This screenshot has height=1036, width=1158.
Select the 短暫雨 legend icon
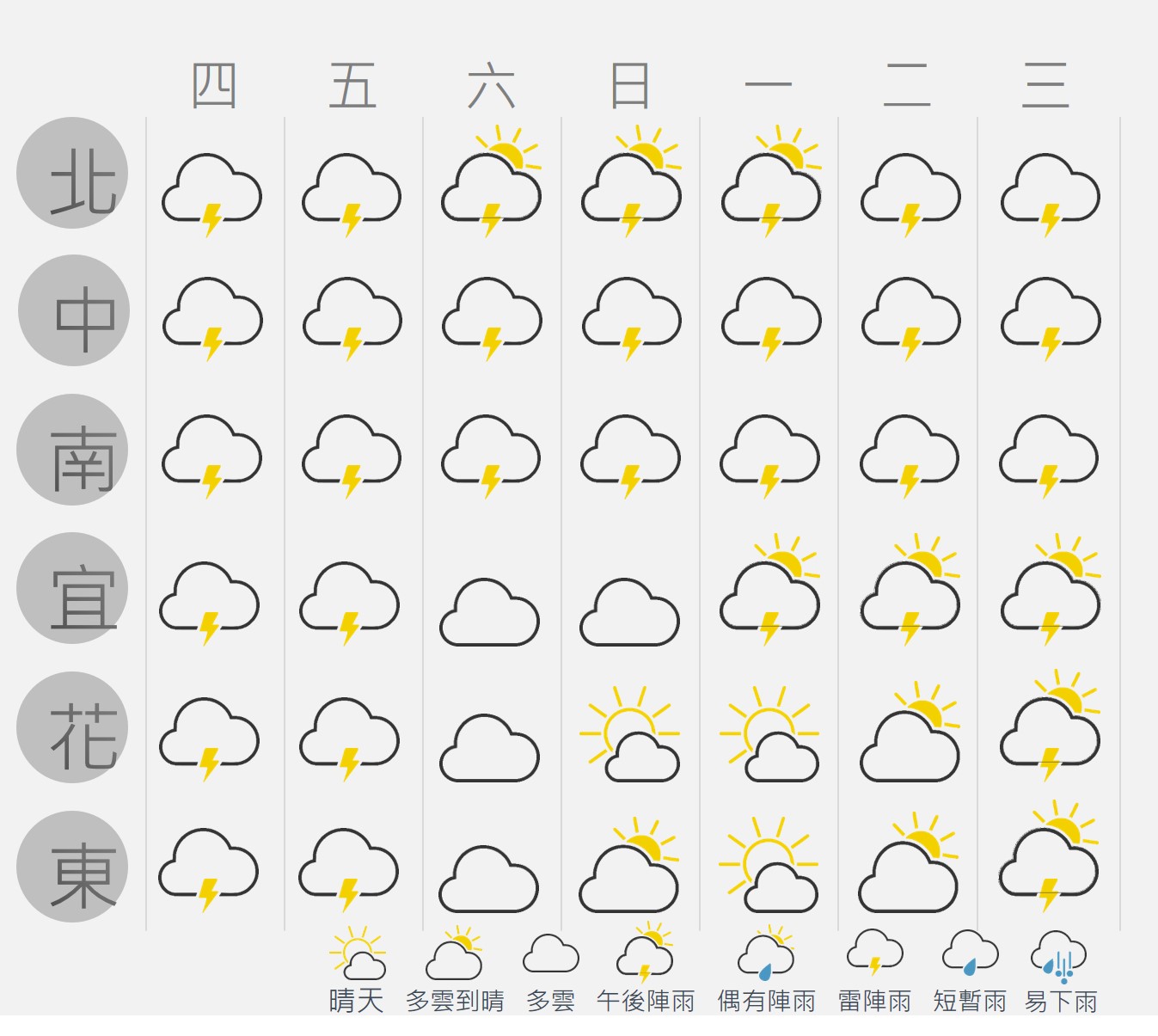(971, 952)
